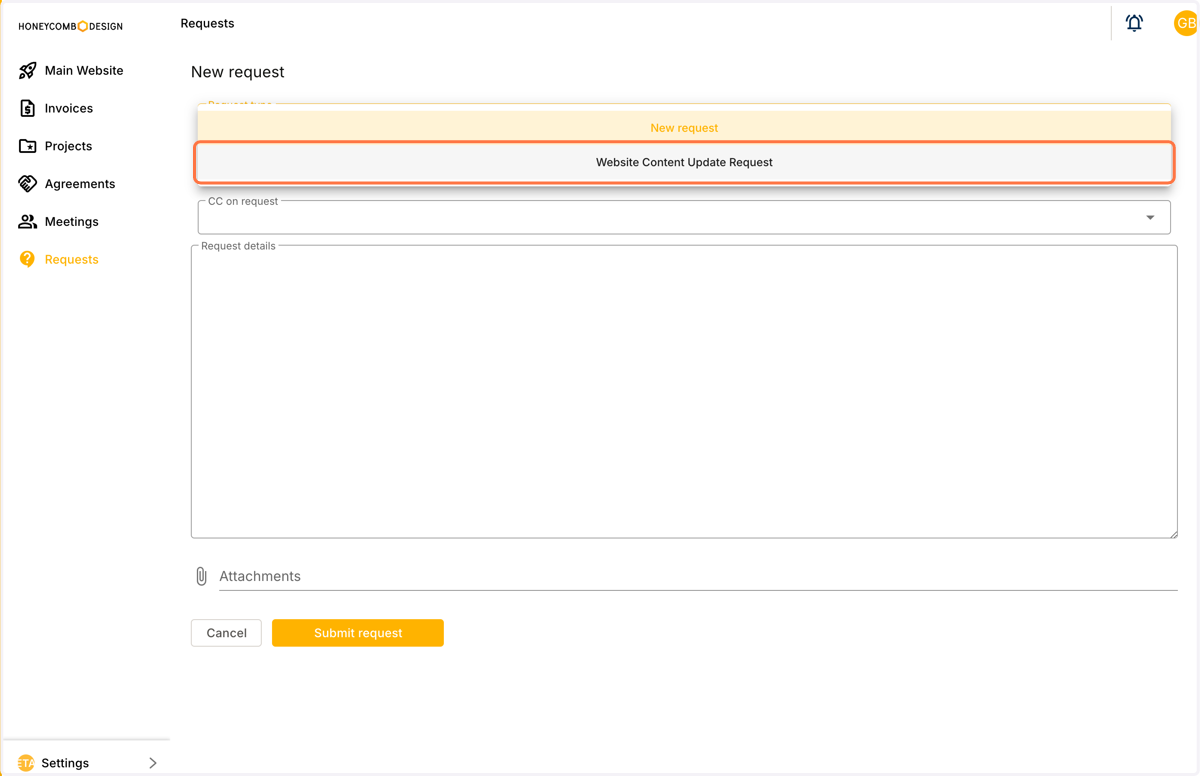Click the New request heading
This screenshot has height=776, width=1200.
pyautogui.click(x=238, y=72)
